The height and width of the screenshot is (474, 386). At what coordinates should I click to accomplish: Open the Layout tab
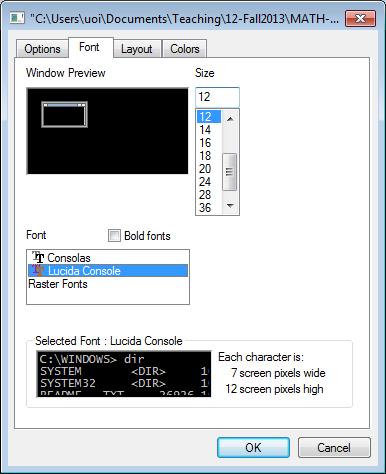point(137,49)
